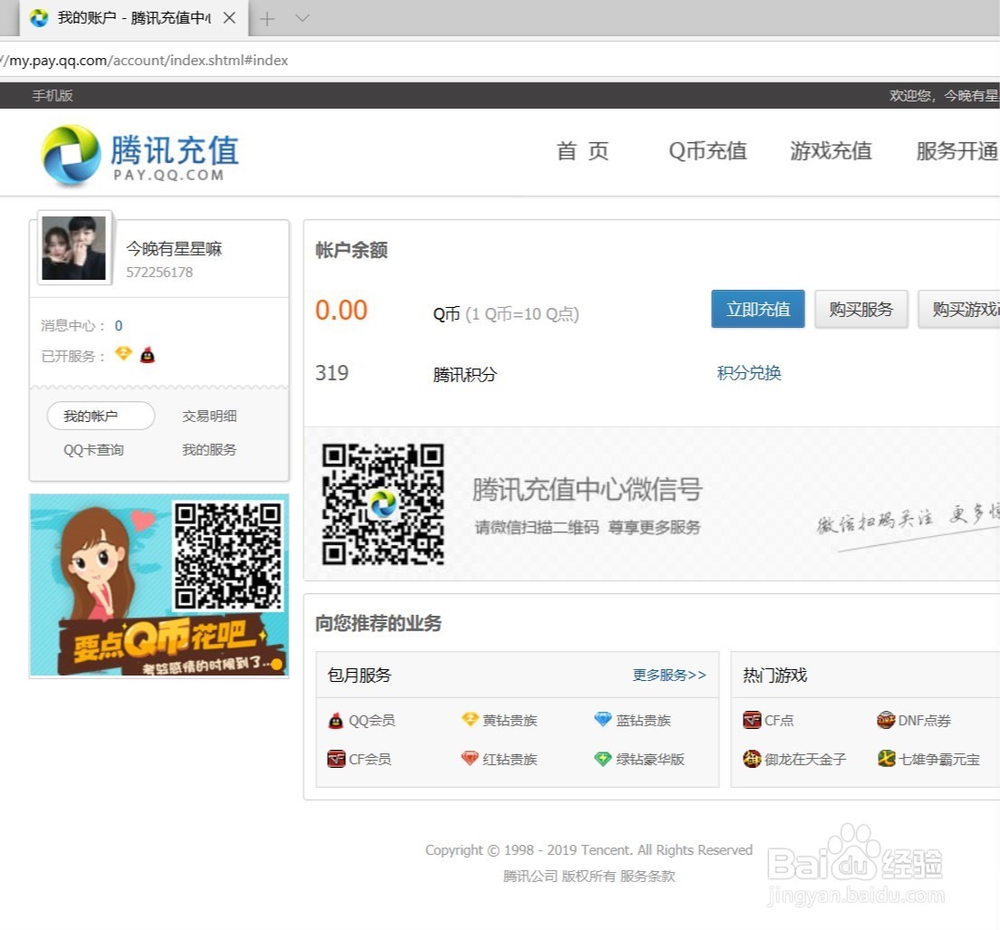Viewport: 1000px width, 930px height.
Task: Click the 购买游戏 button
Action: [x=959, y=309]
